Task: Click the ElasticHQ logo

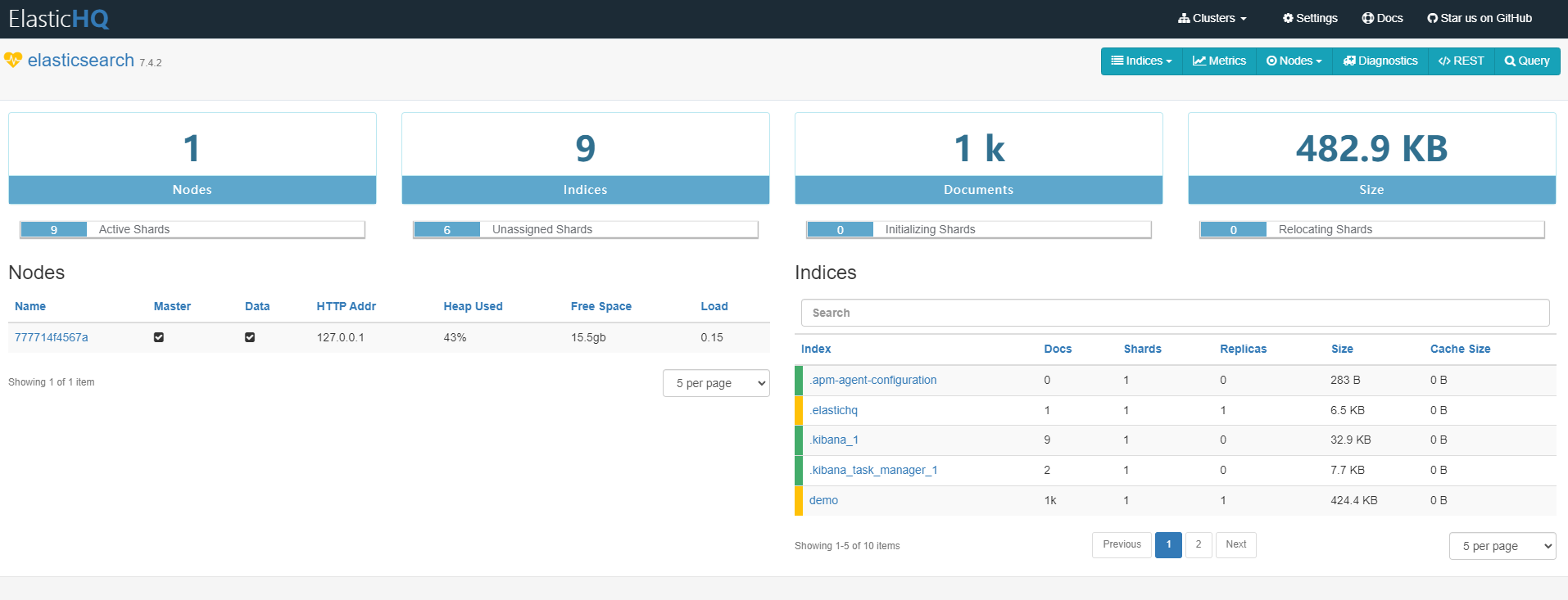Action: click(59, 19)
